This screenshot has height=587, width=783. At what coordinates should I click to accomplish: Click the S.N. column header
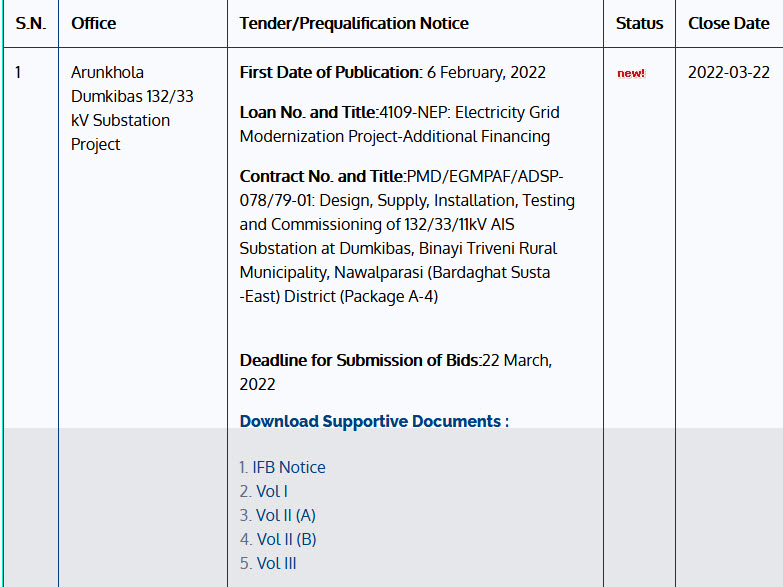click(31, 23)
